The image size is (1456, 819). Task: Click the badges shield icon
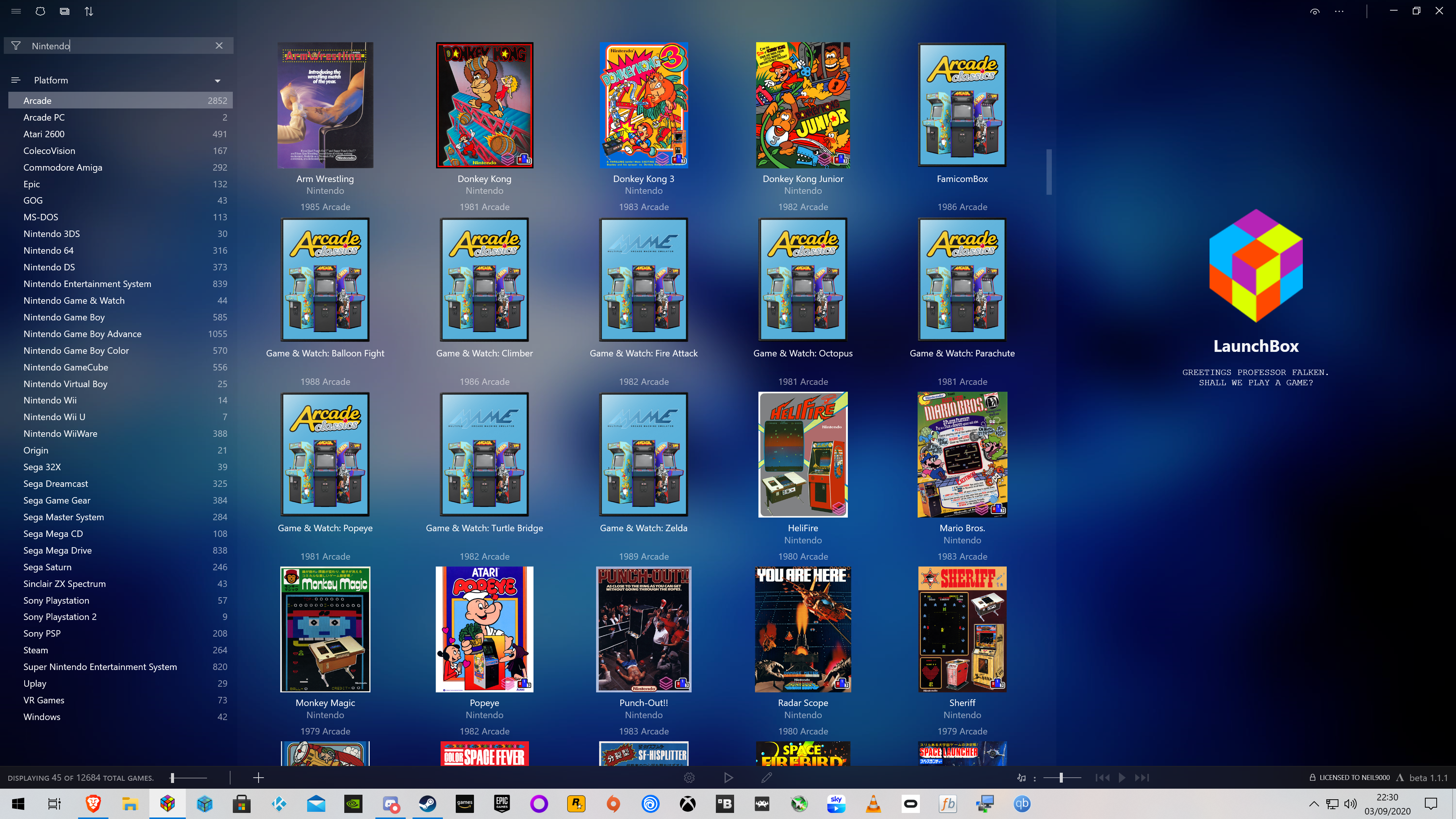point(40,11)
